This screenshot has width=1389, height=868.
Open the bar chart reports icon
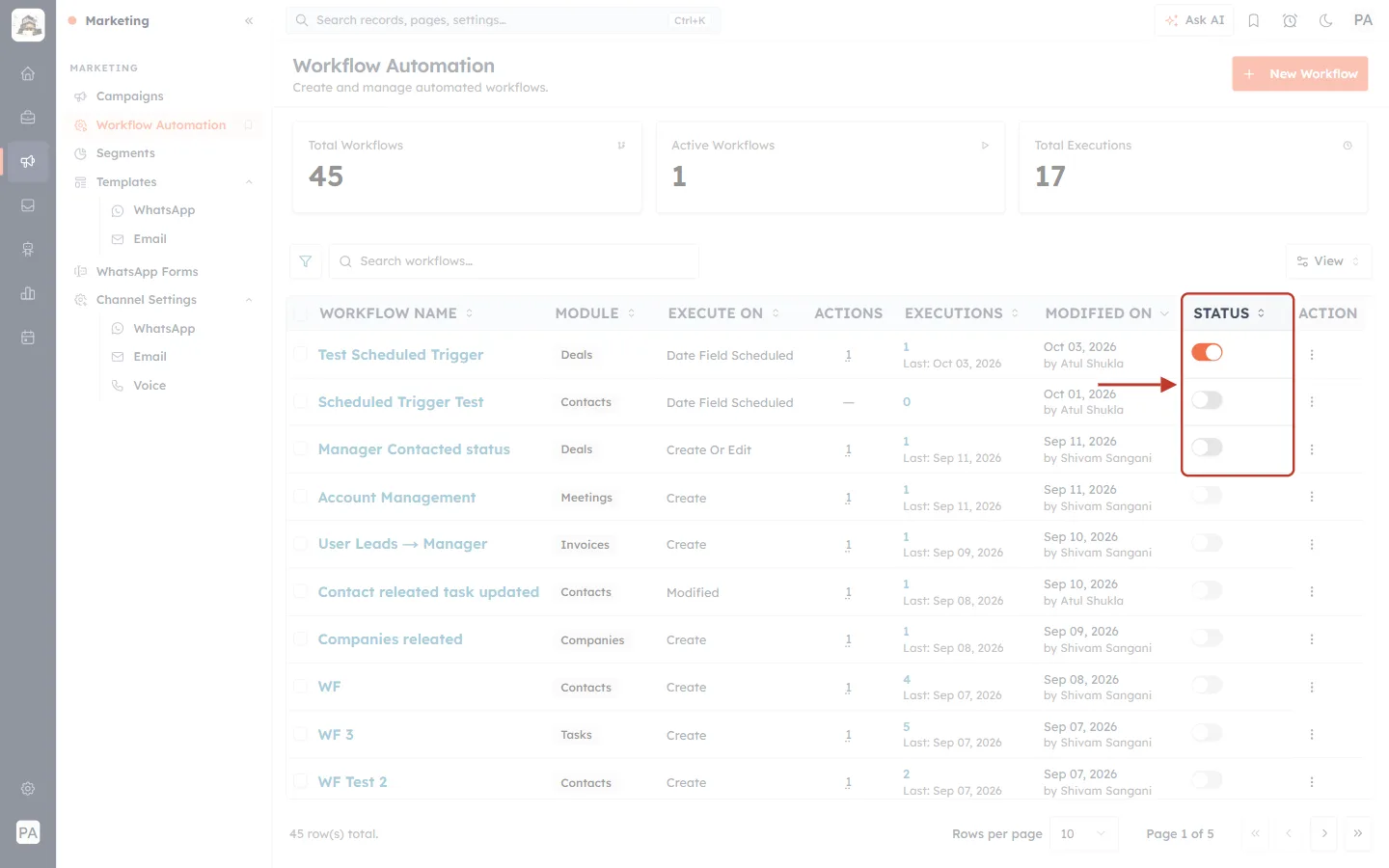(x=28, y=293)
